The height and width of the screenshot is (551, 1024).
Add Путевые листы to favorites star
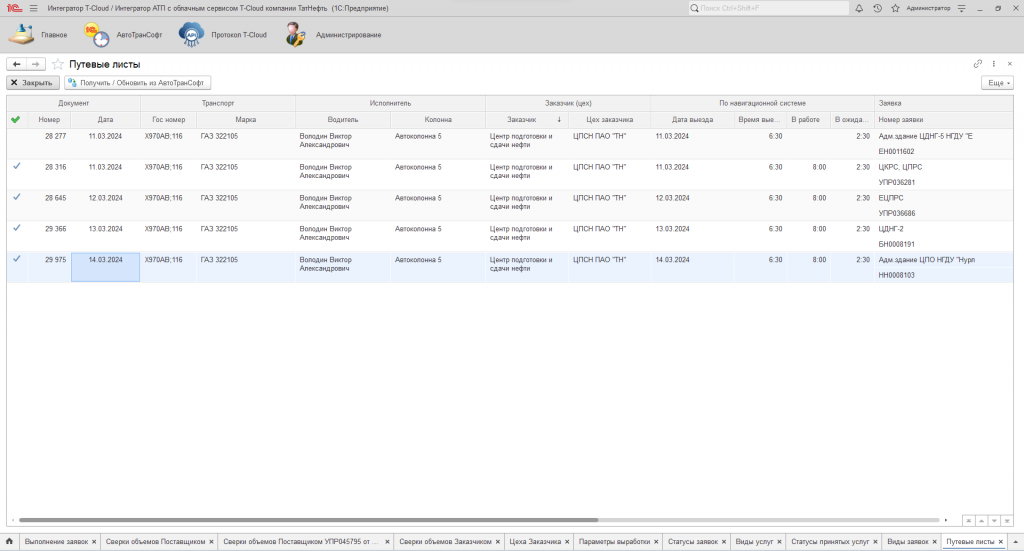[x=58, y=64]
